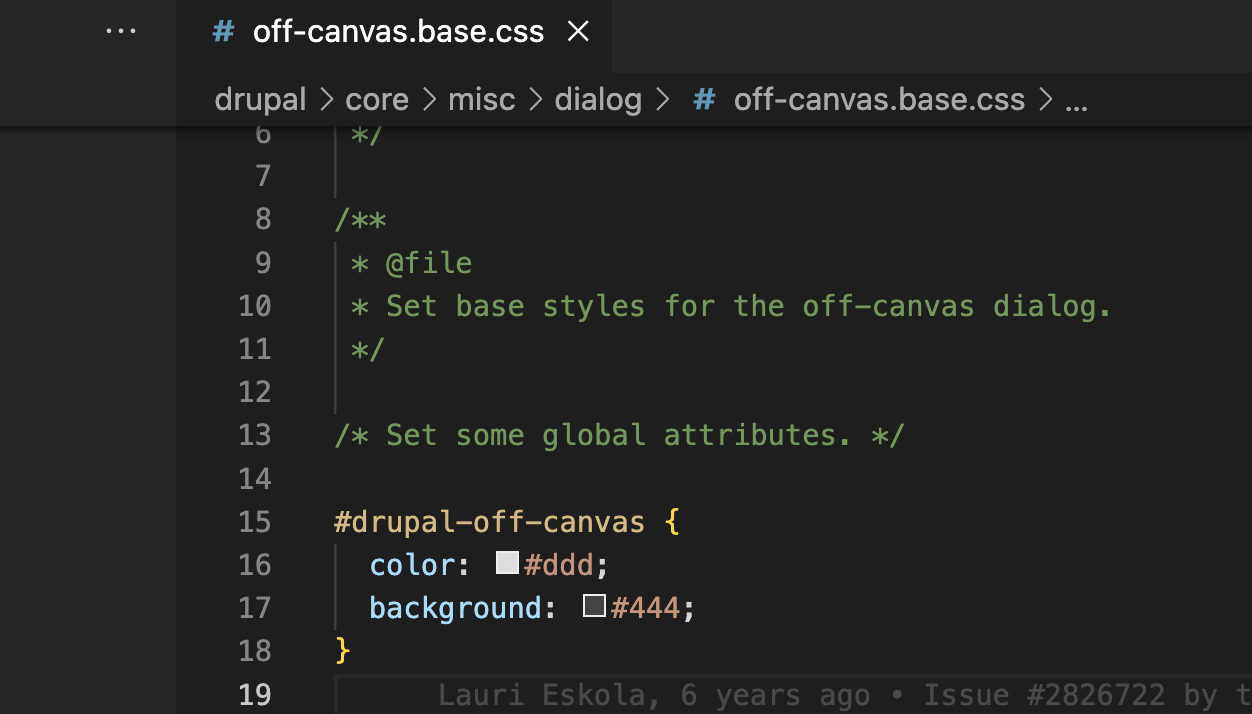Select the off-canvas.base.css file breadcrumb
Screen dimensions: 1252x714
(879, 100)
